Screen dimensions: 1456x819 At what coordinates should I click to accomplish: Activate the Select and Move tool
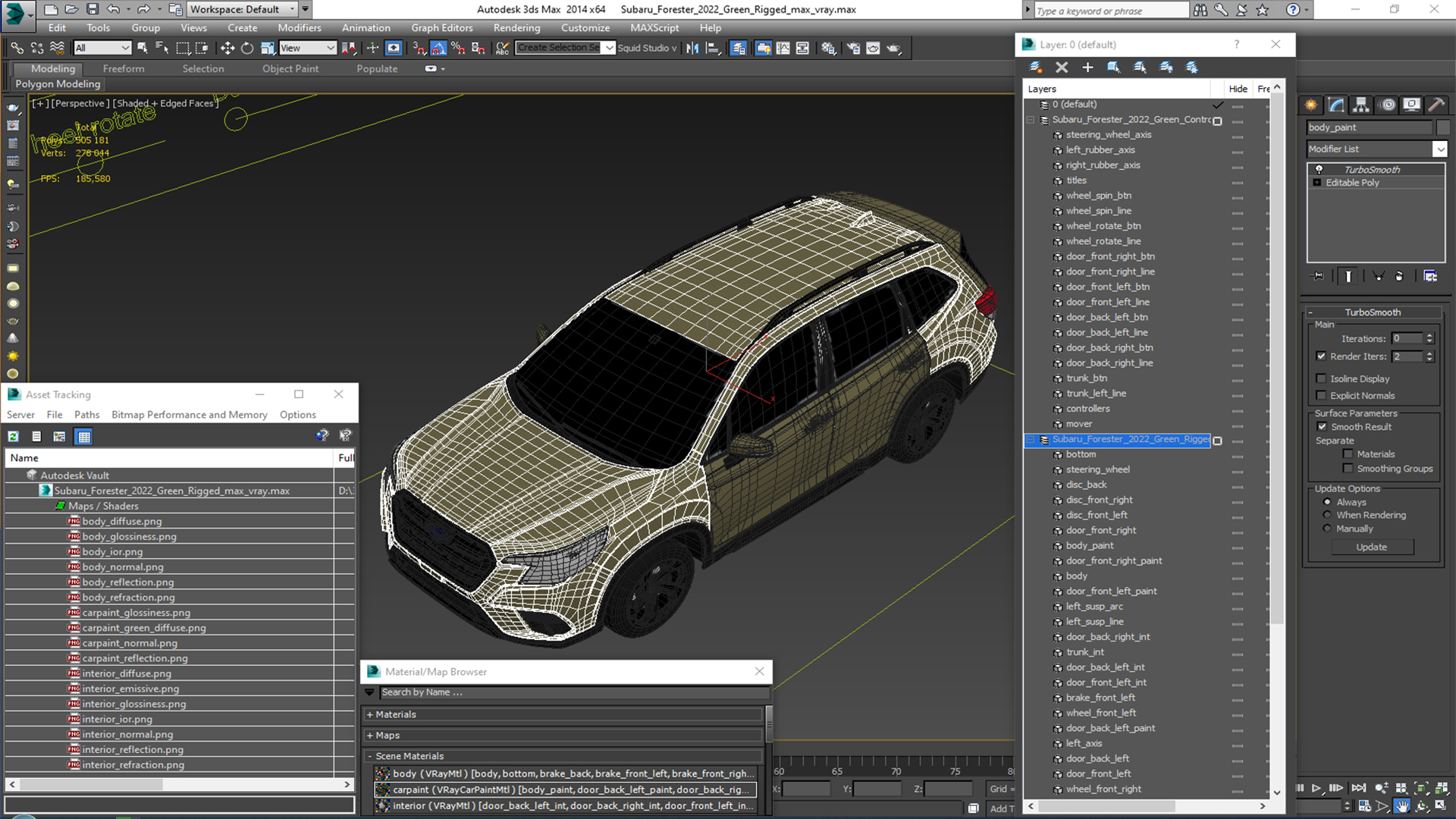227,48
